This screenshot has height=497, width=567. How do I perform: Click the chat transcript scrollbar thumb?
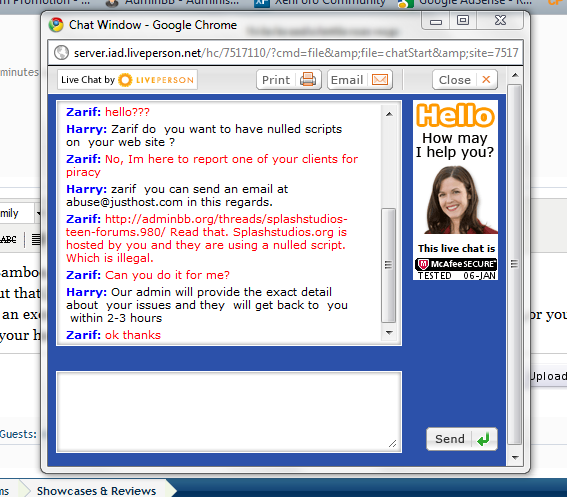point(389,265)
